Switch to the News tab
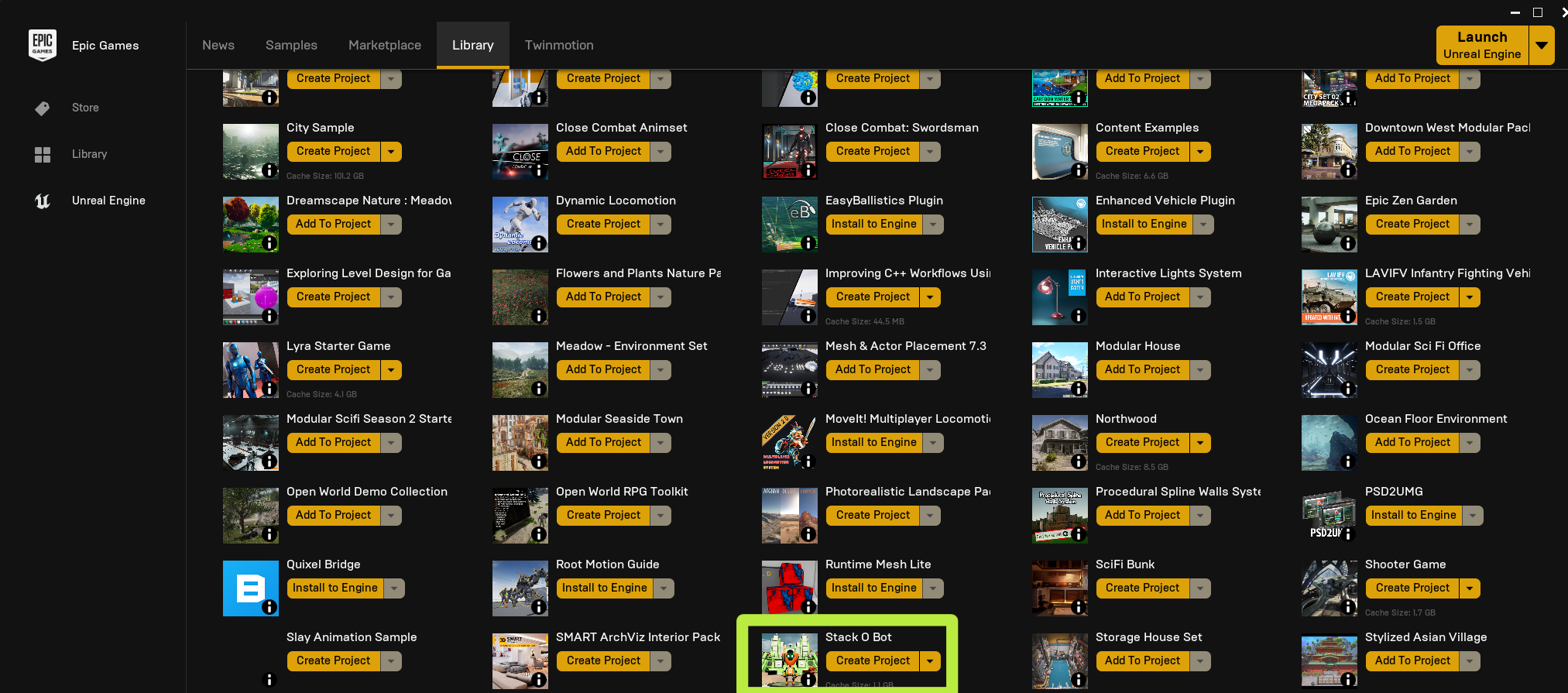The width and height of the screenshot is (1568, 693). (x=218, y=45)
